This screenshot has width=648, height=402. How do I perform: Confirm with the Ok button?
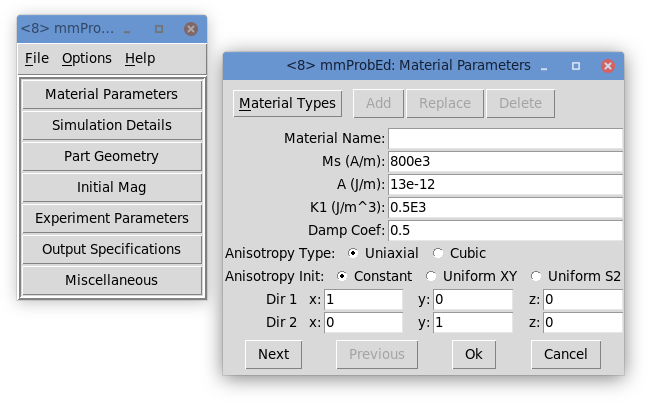(x=473, y=354)
